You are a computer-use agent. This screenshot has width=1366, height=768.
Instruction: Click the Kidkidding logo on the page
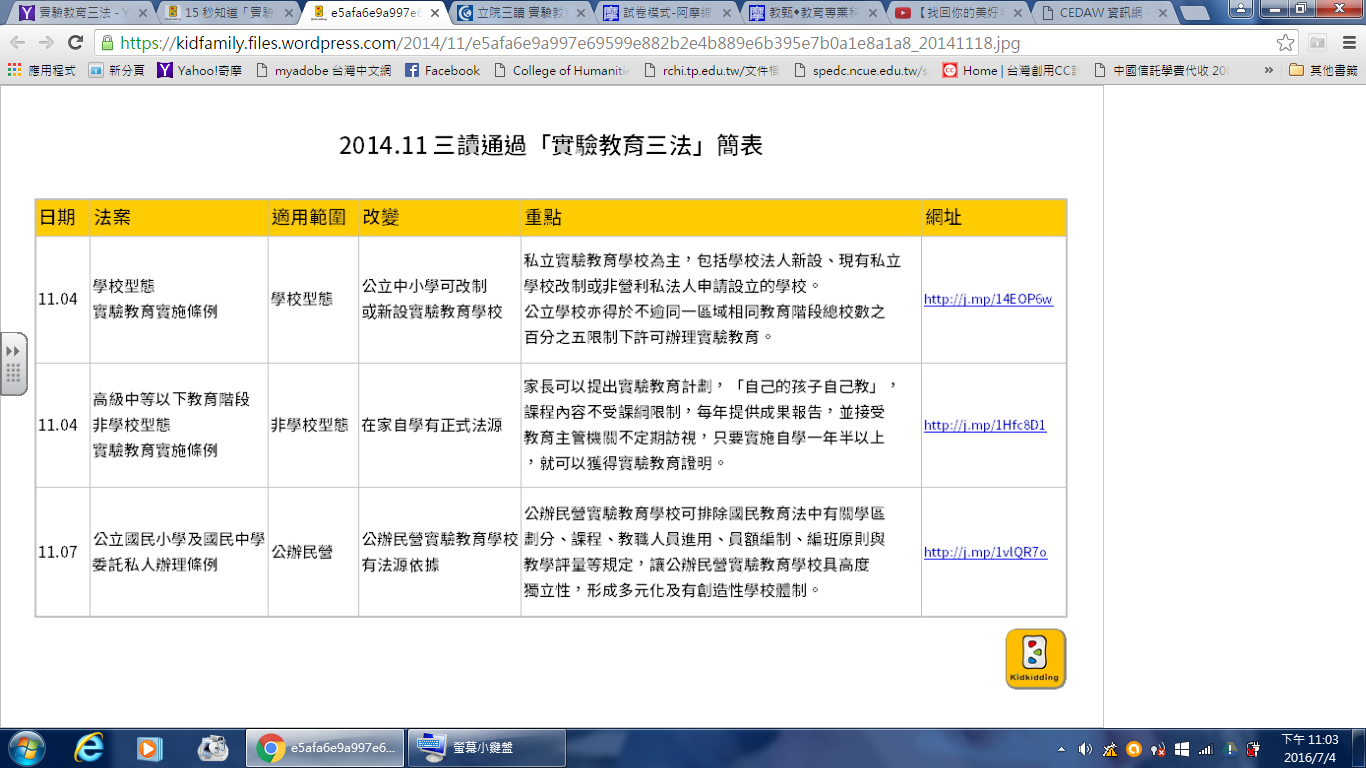1034,658
